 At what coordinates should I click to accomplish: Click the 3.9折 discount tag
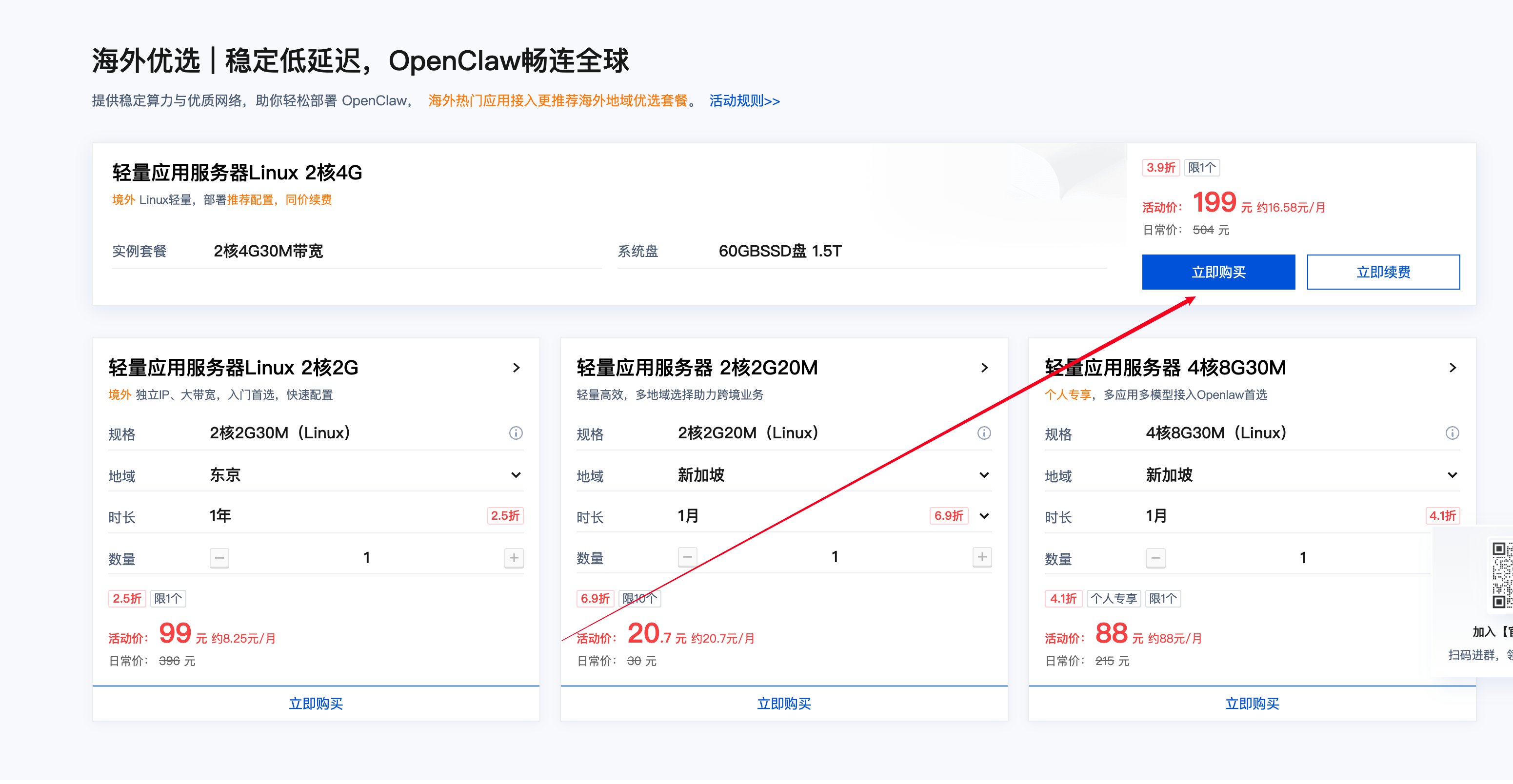click(1160, 167)
